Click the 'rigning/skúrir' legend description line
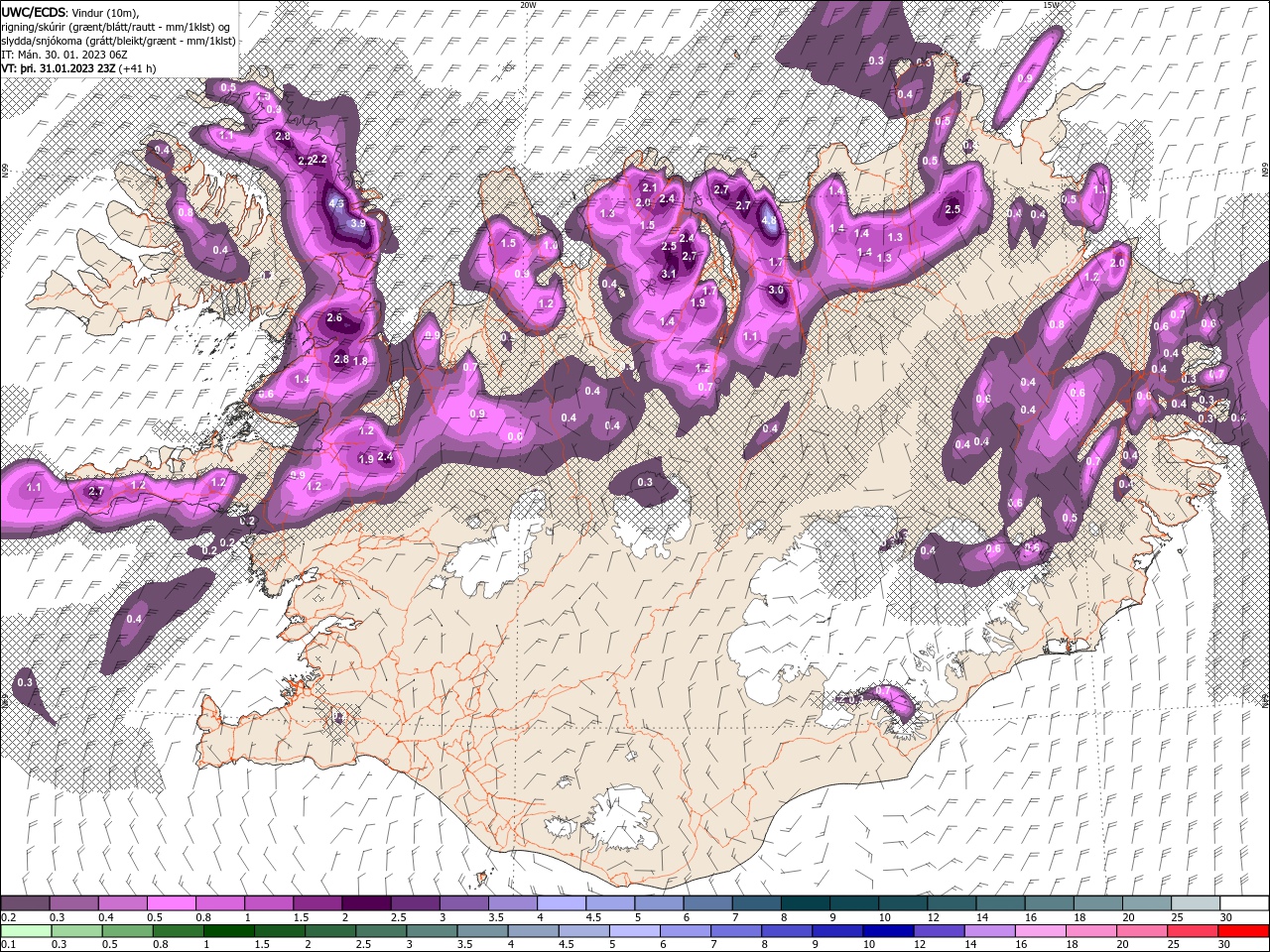This screenshot has height=952, width=1270. click(x=114, y=26)
